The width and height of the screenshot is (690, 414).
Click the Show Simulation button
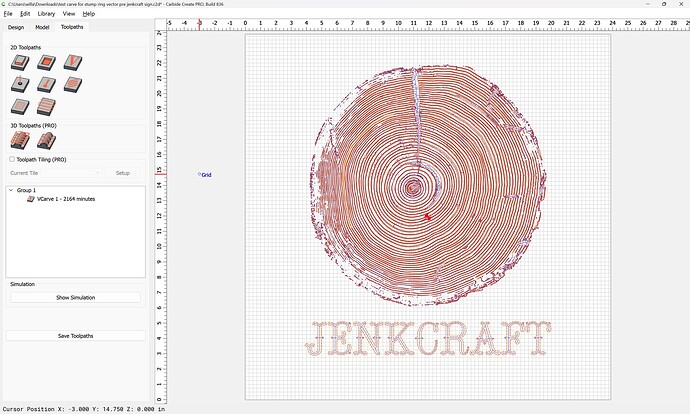point(75,298)
